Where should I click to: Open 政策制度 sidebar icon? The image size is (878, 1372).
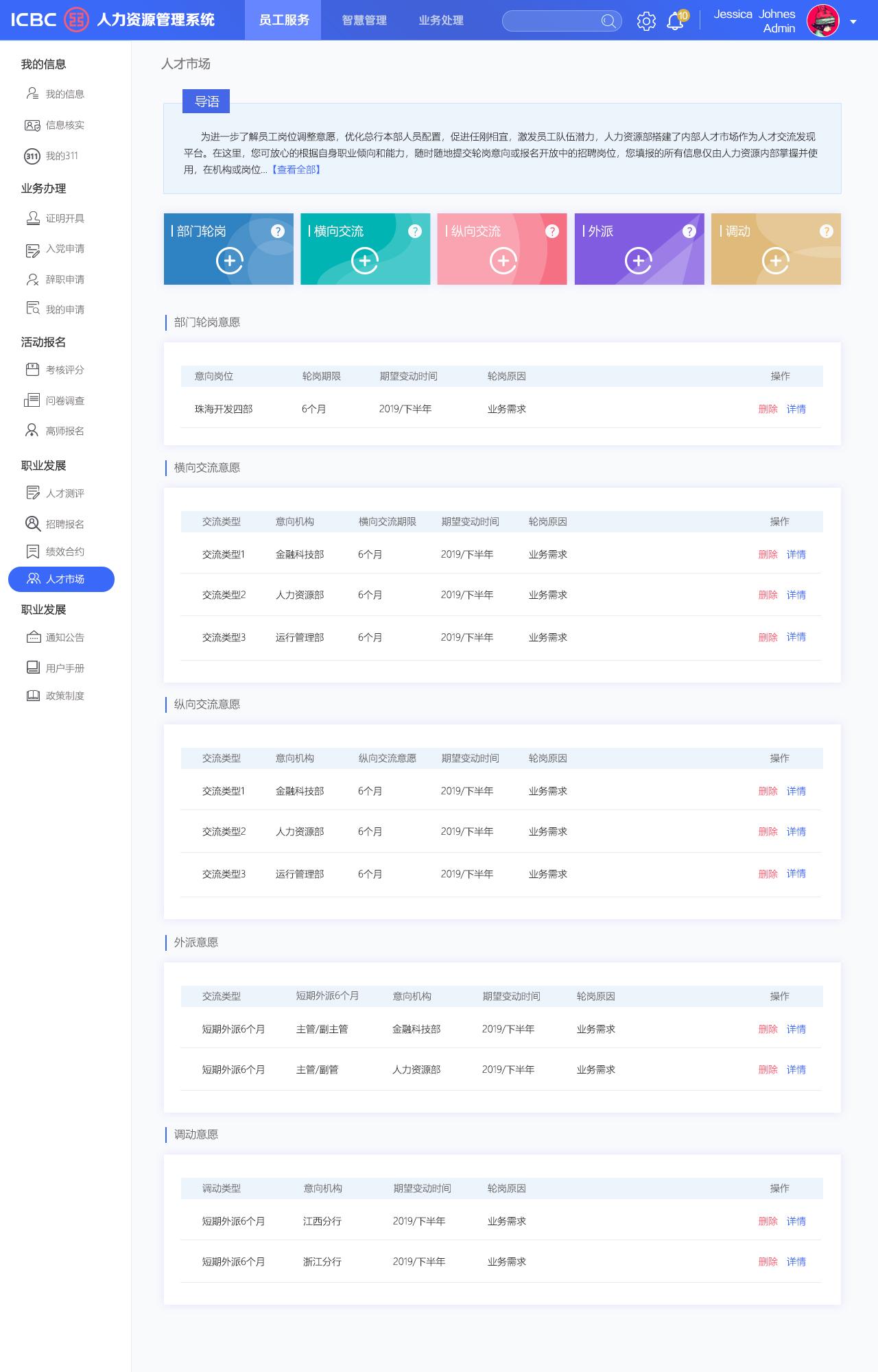click(32, 696)
